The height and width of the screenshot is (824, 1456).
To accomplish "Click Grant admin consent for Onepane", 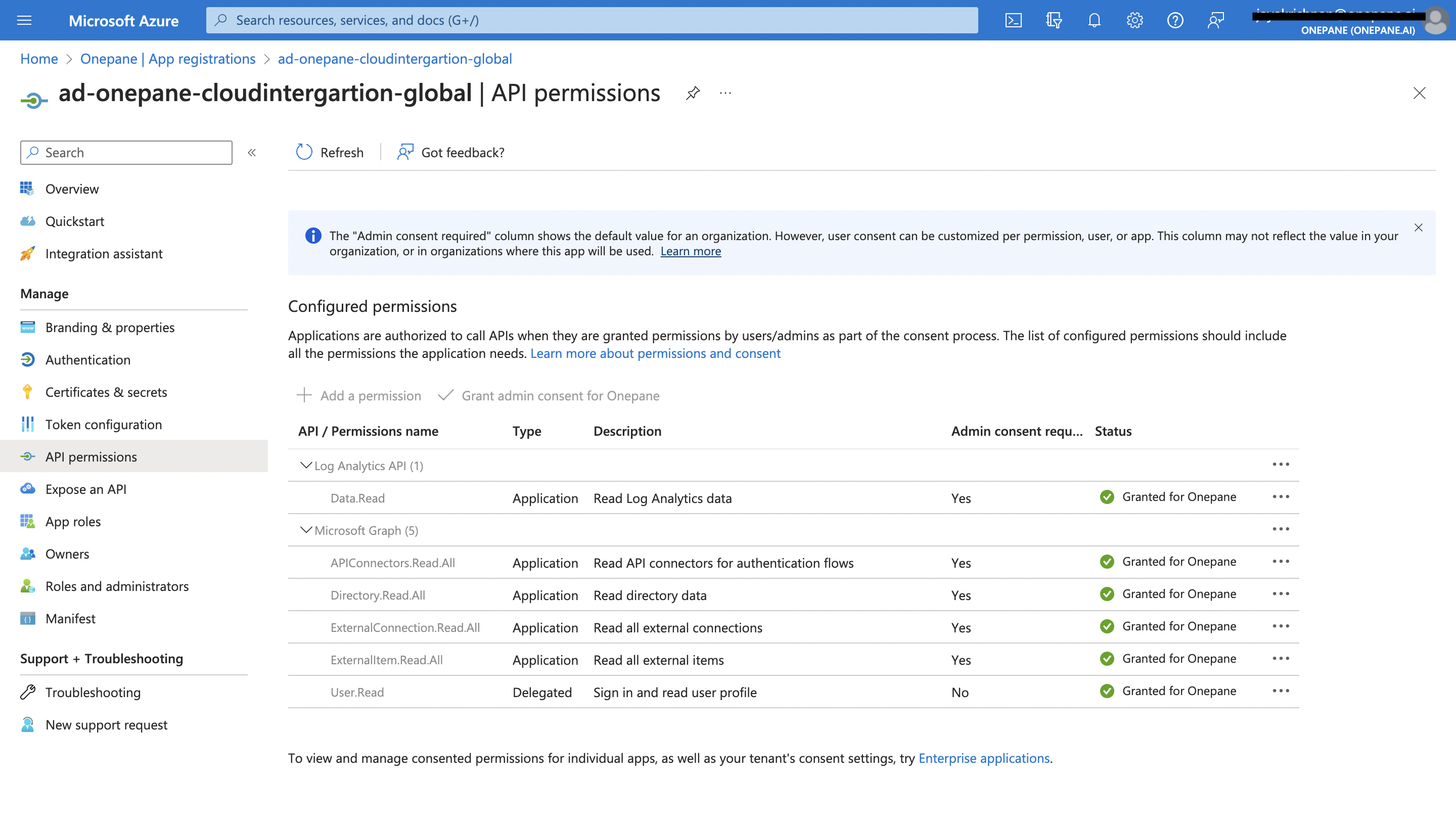I will (x=549, y=396).
